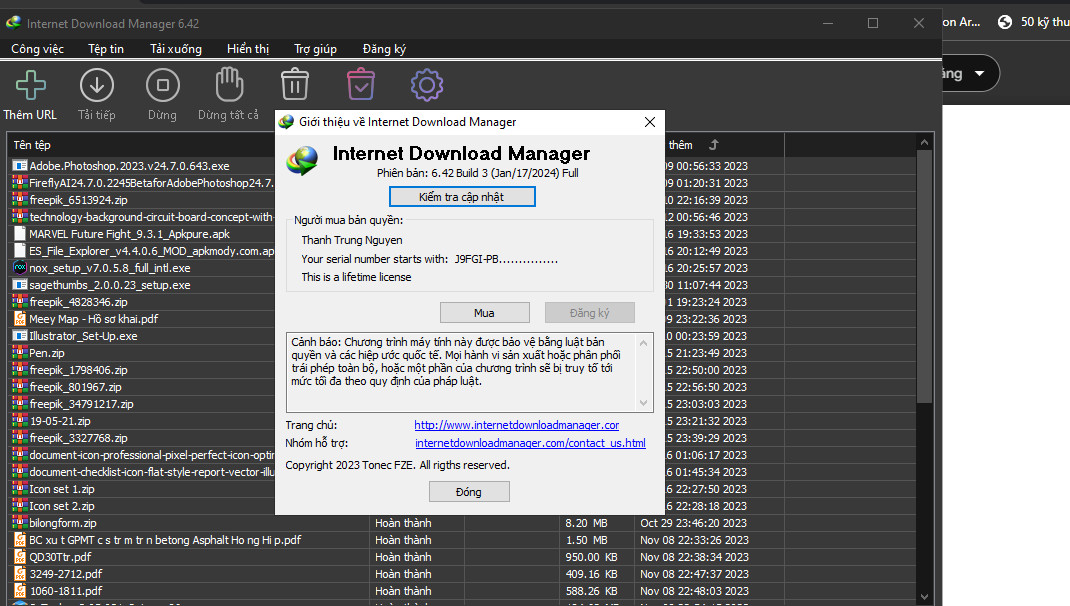Click the Dừng tất cả hand icon
Screen dimensions: 1070x606
click(229, 85)
